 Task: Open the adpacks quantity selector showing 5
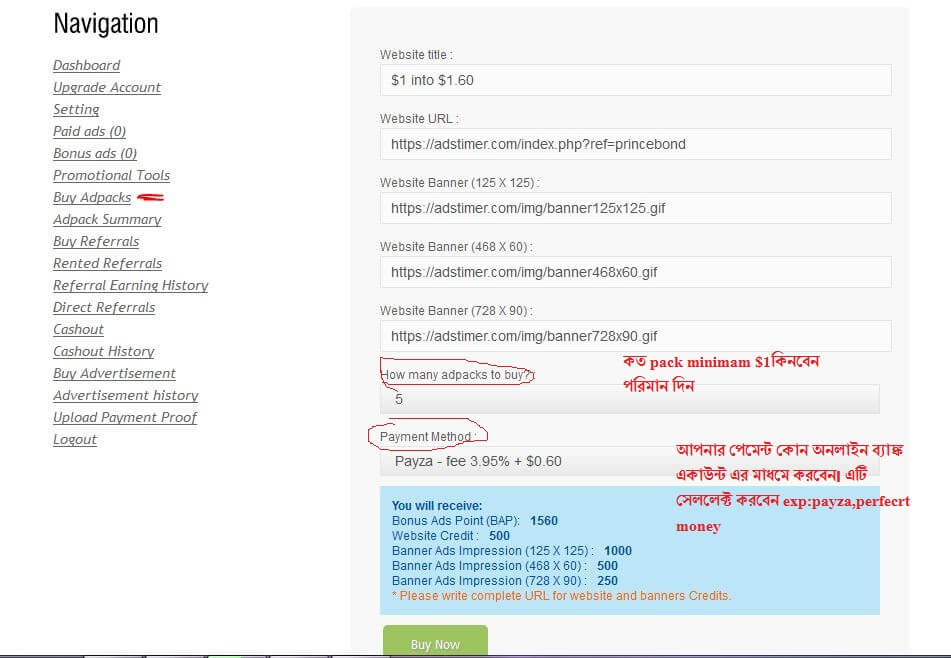coord(629,399)
